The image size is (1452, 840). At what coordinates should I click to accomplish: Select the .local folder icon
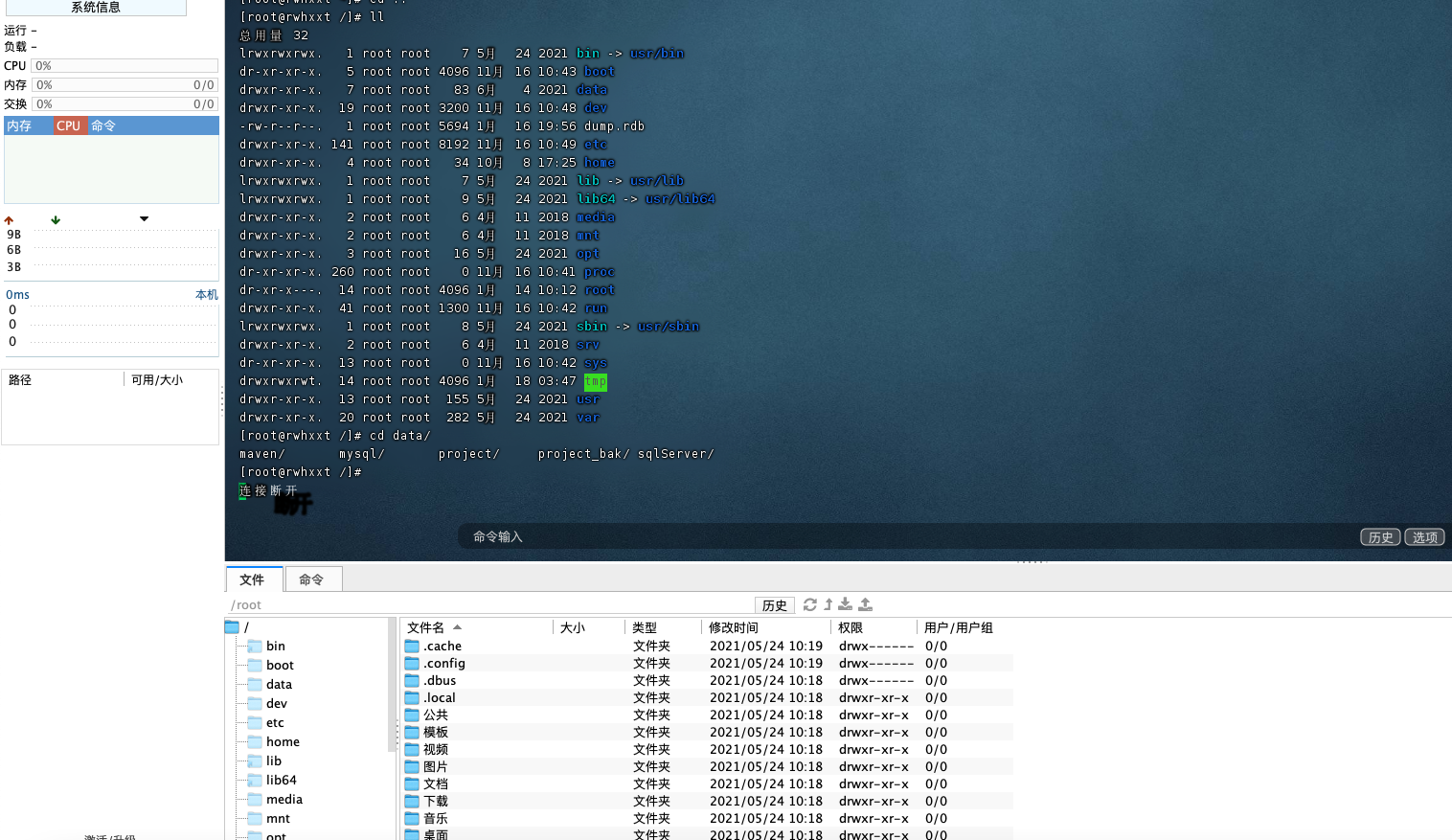pos(412,698)
